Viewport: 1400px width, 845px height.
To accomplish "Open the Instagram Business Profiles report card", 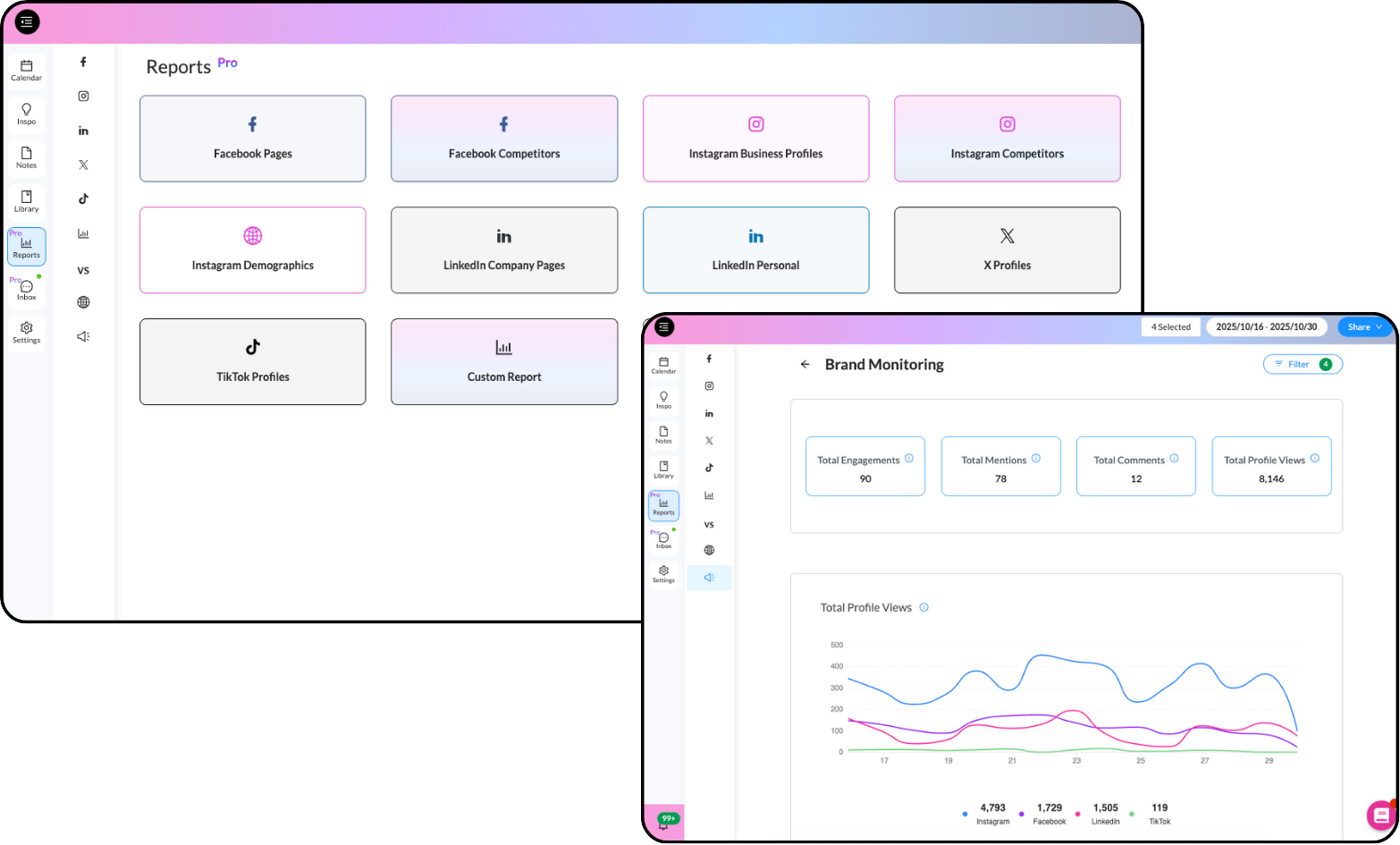I will tap(756, 139).
